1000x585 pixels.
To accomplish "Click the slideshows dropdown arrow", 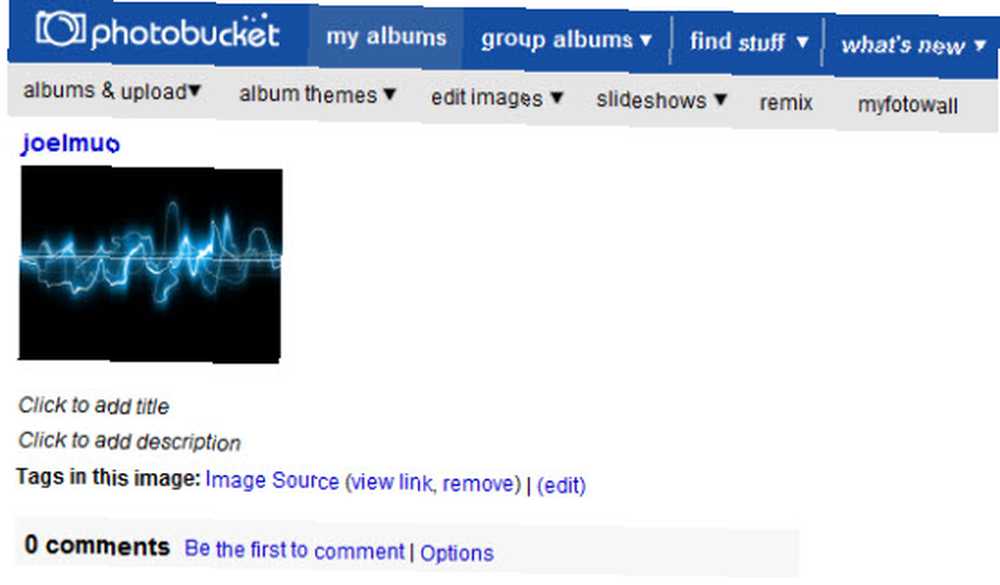I will [x=720, y=100].
